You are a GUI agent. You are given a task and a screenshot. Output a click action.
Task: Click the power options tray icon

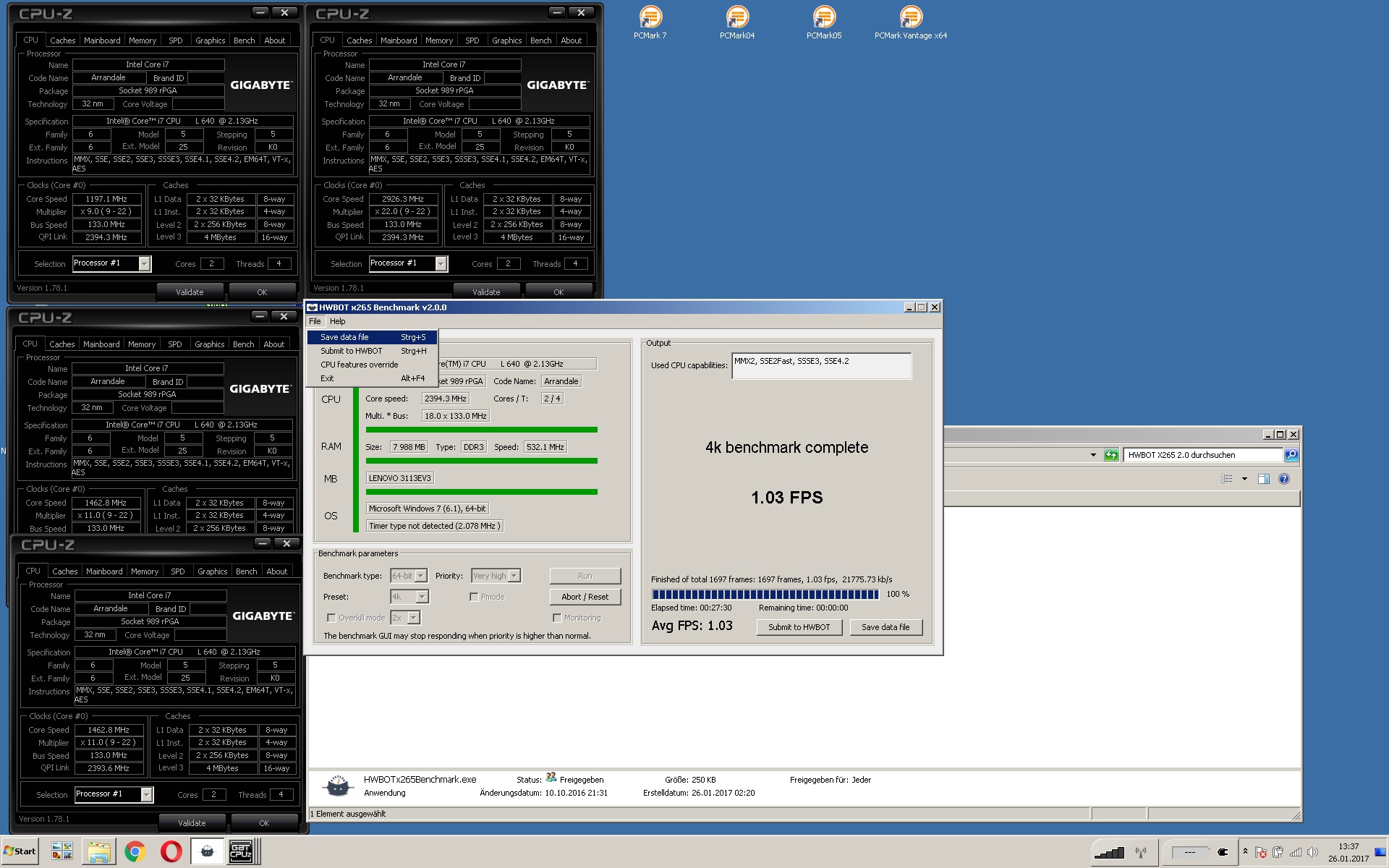coord(1278,852)
